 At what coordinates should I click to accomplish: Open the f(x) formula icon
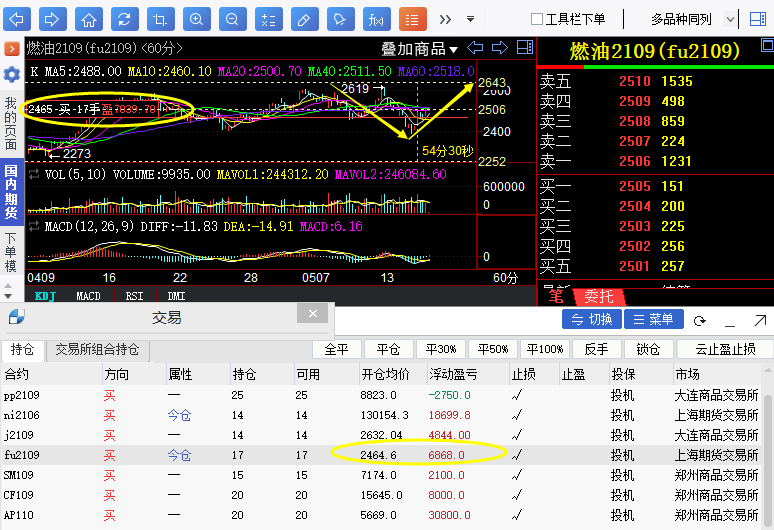(377, 20)
